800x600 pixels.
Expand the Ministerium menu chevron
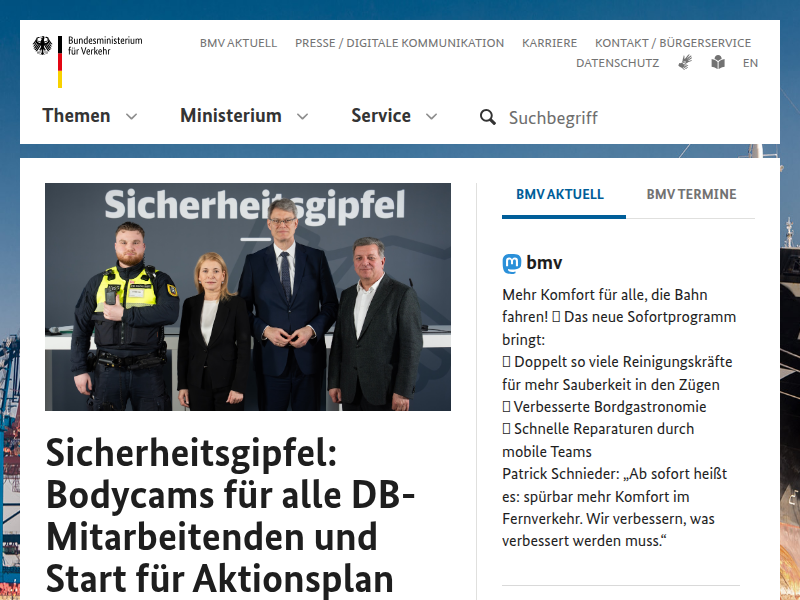[x=302, y=116]
